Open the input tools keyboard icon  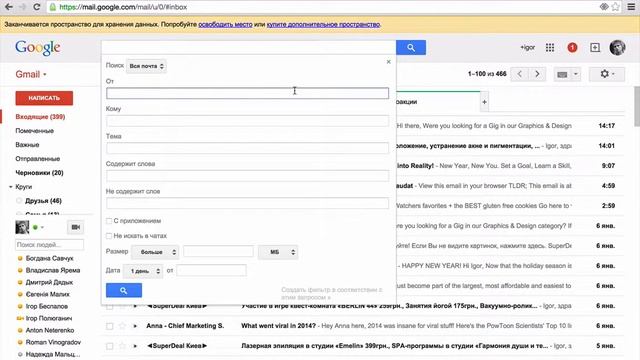pos(562,74)
